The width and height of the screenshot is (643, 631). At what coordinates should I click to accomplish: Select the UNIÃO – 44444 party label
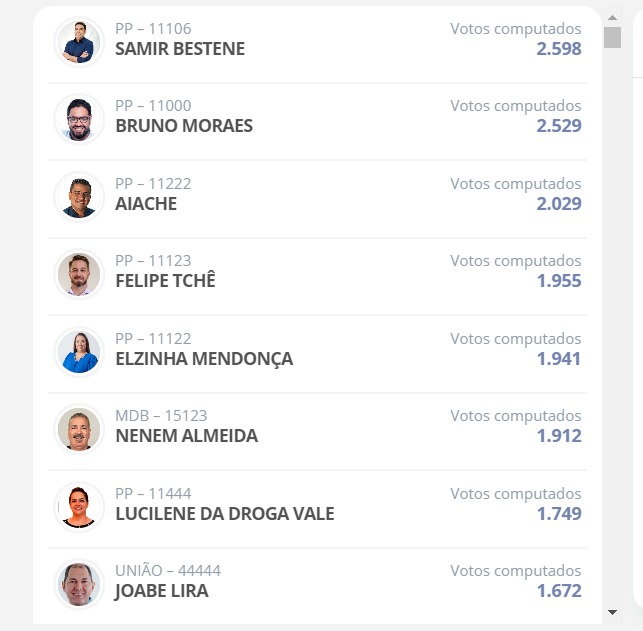(x=168, y=570)
